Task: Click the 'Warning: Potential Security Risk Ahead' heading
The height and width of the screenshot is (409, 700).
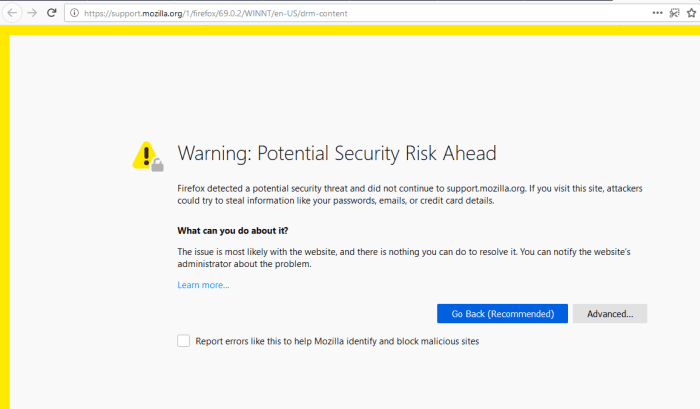Action: click(336, 154)
